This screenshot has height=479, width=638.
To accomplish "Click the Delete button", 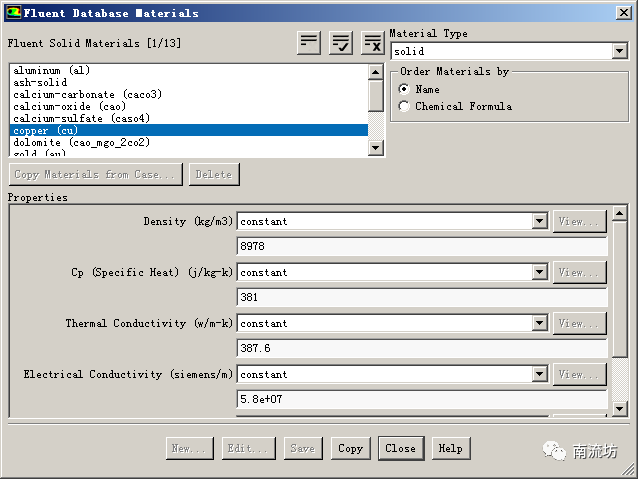I will (x=214, y=175).
